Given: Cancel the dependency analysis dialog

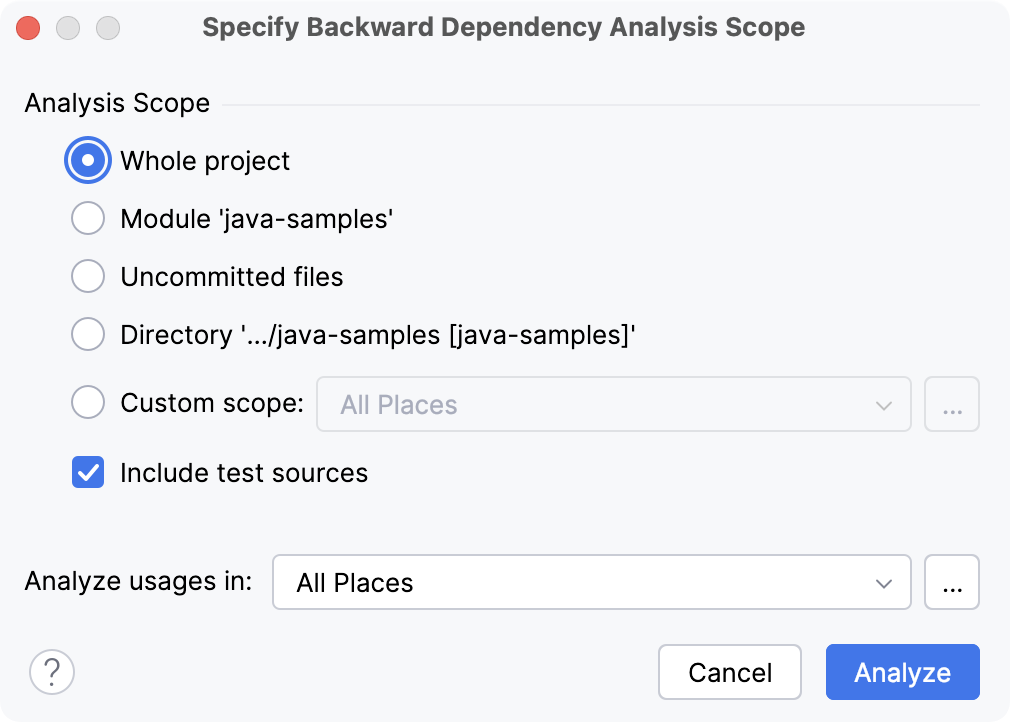Looking at the screenshot, I should [730, 672].
